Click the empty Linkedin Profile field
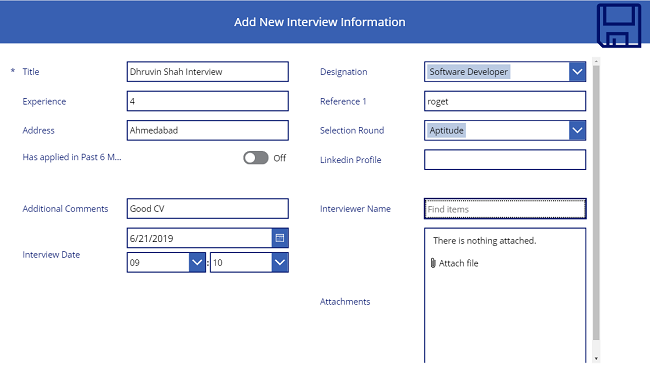 505,160
